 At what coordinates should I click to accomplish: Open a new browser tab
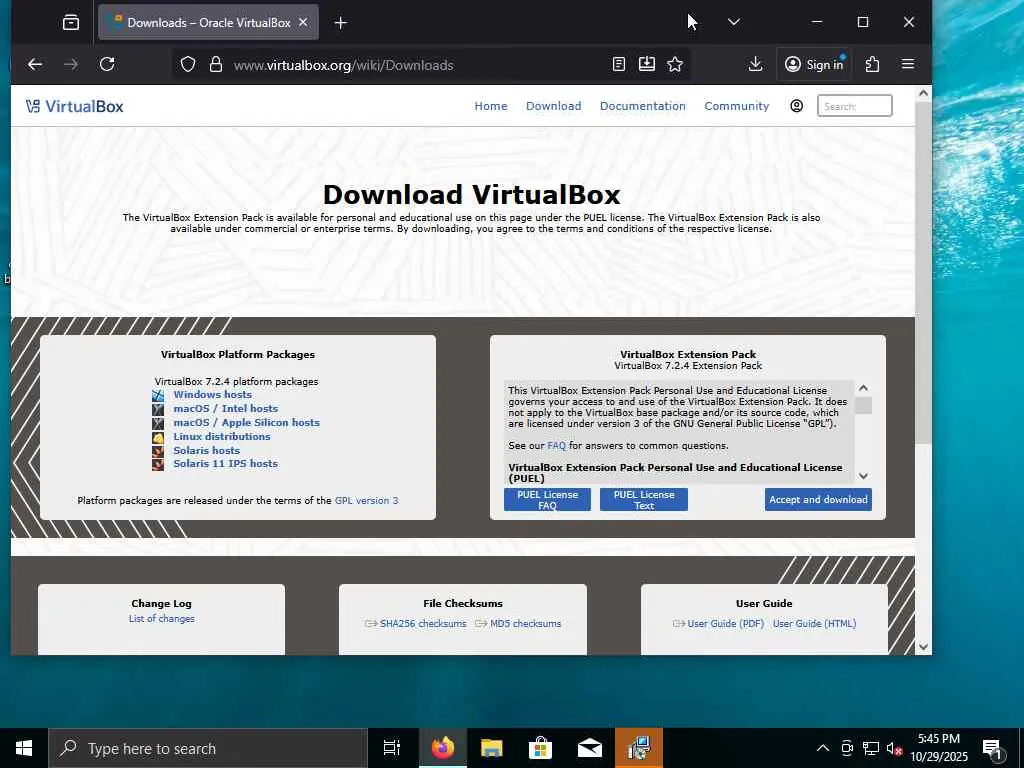[340, 23]
